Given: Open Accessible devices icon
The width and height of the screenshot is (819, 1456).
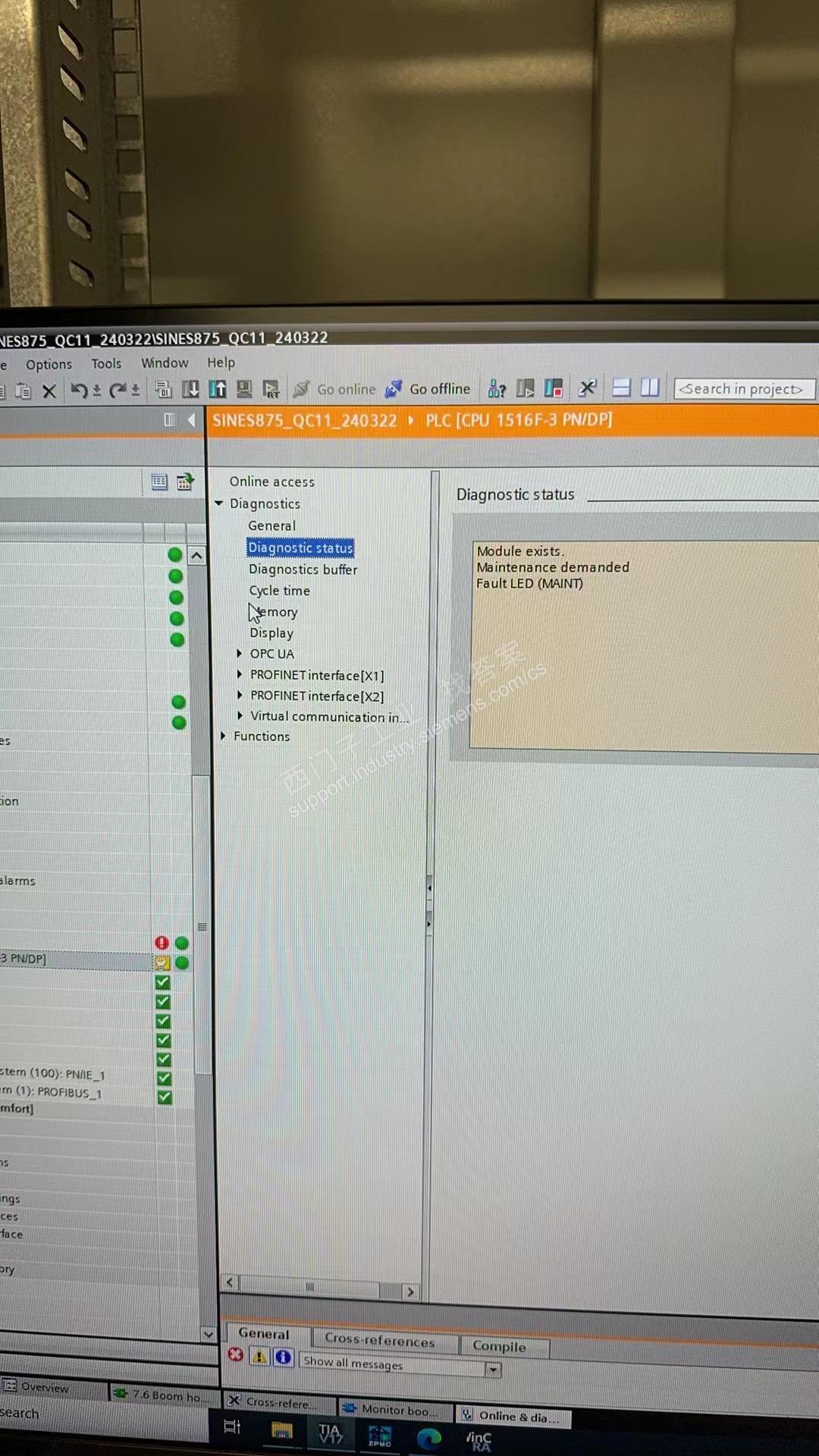Looking at the screenshot, I should click(x=497, y=389).
